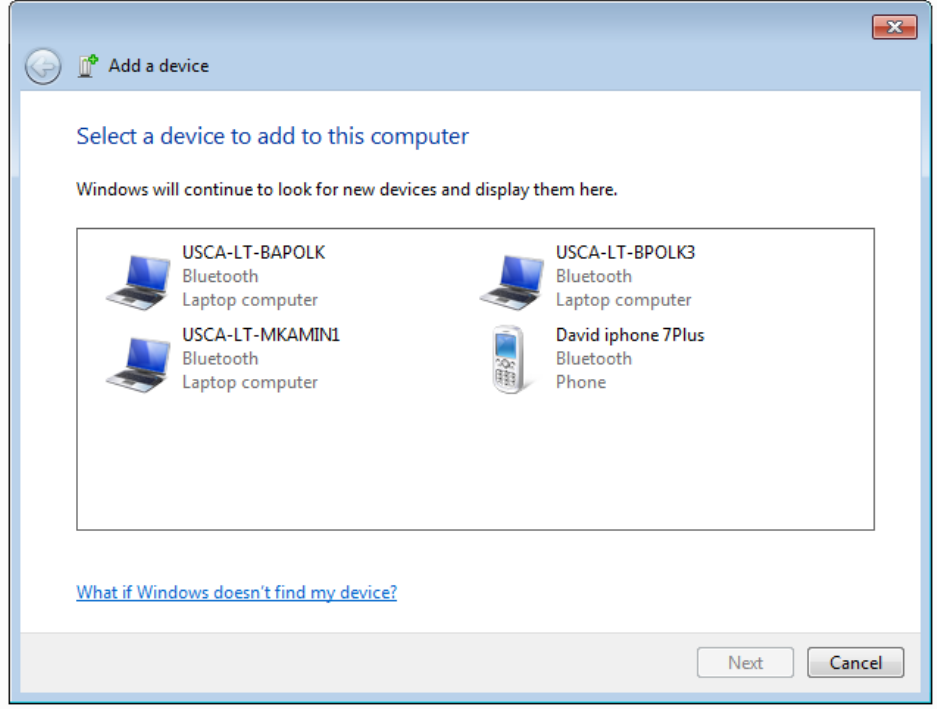Select the USCA-LT-MKAMIN1 laptop icon

[x=139, y=362]
